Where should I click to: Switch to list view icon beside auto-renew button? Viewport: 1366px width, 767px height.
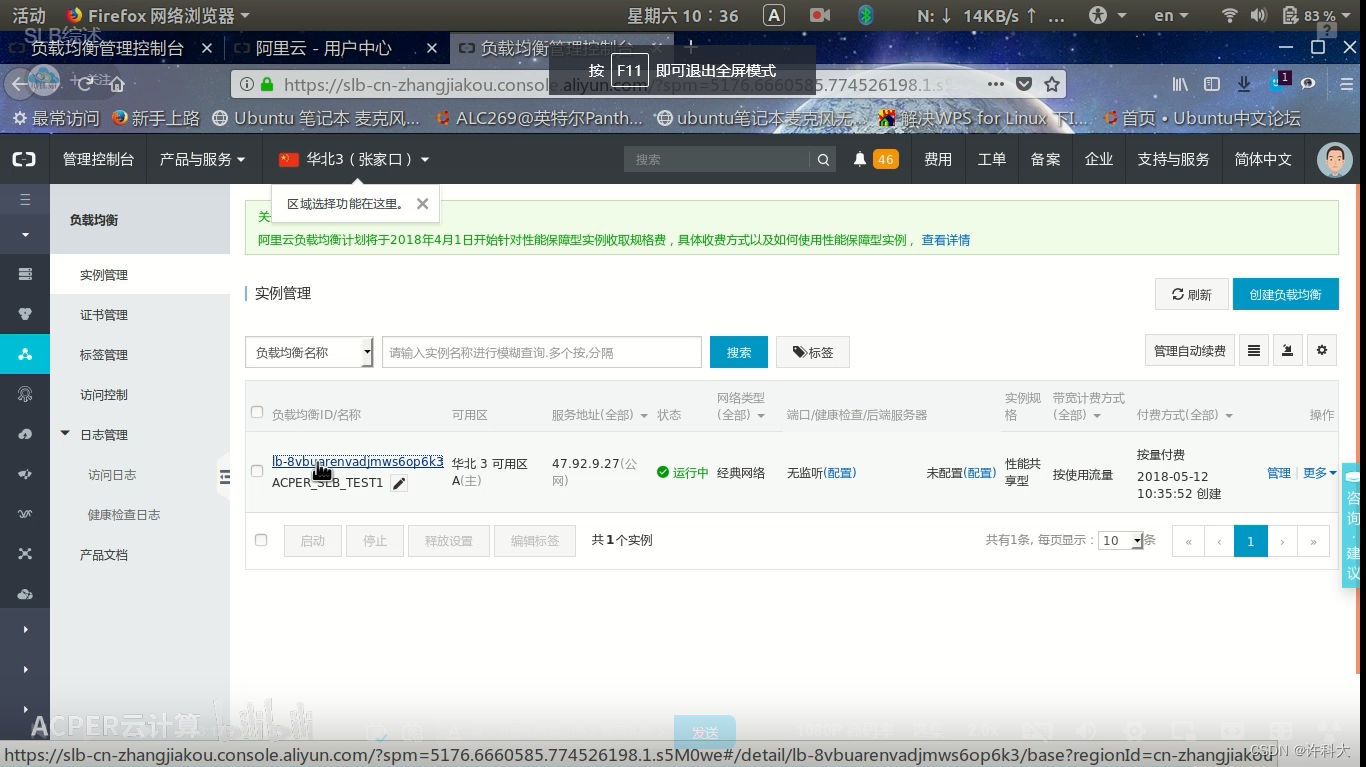click(x=1254, y=350)
